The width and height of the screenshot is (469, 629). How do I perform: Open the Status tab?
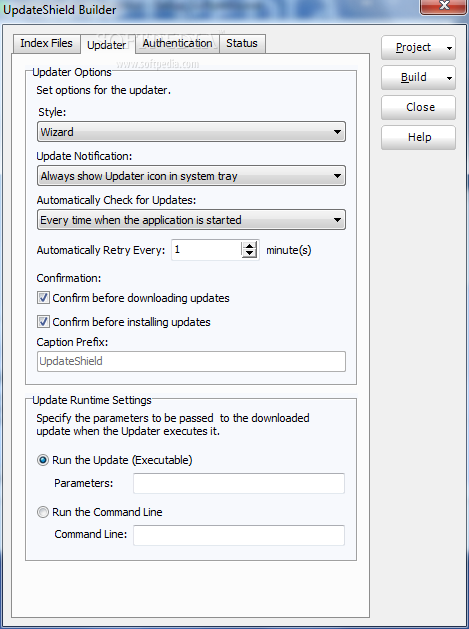[242, 43]
